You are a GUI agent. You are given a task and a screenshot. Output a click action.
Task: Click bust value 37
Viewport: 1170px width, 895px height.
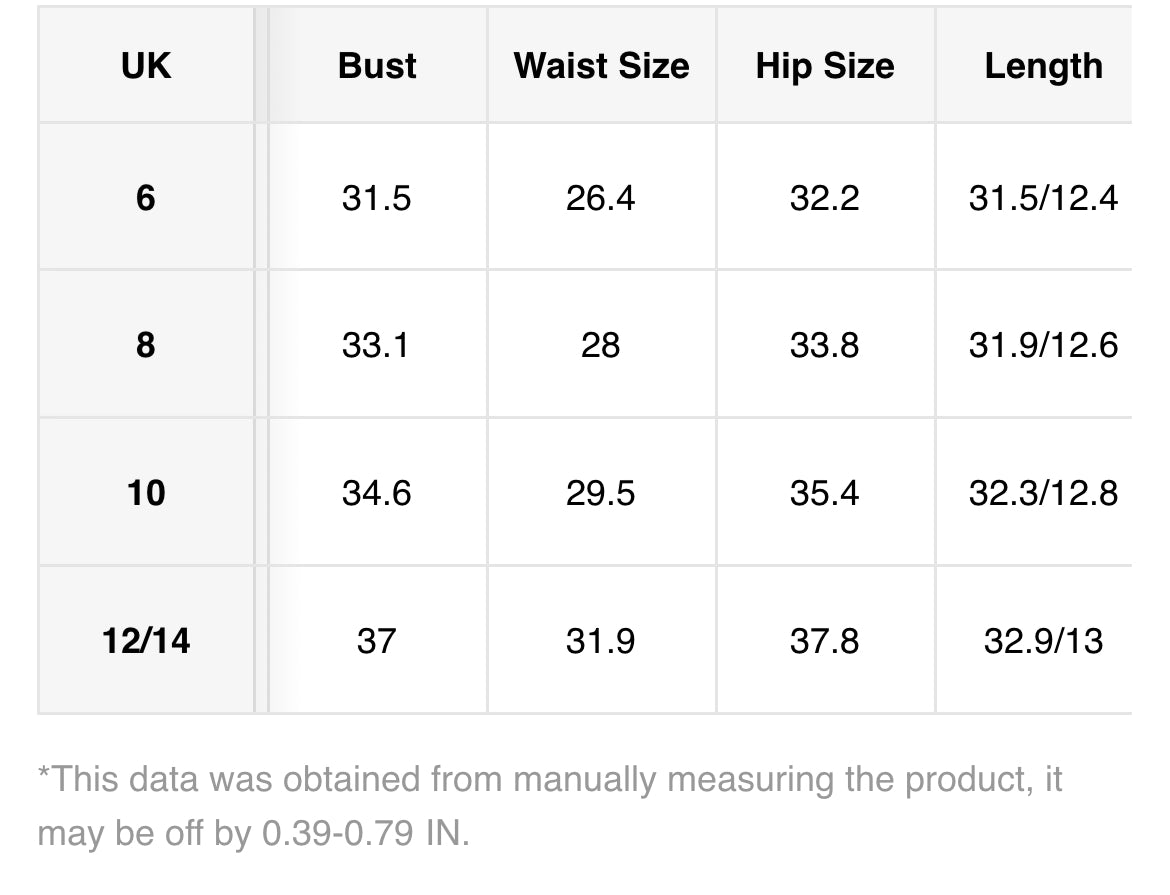tap(376, 641)
